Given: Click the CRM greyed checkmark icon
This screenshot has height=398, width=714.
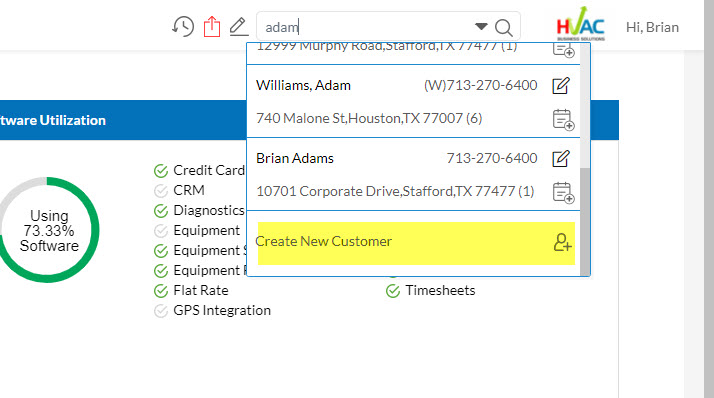Looking at the screenshot, I should (161, 191).
